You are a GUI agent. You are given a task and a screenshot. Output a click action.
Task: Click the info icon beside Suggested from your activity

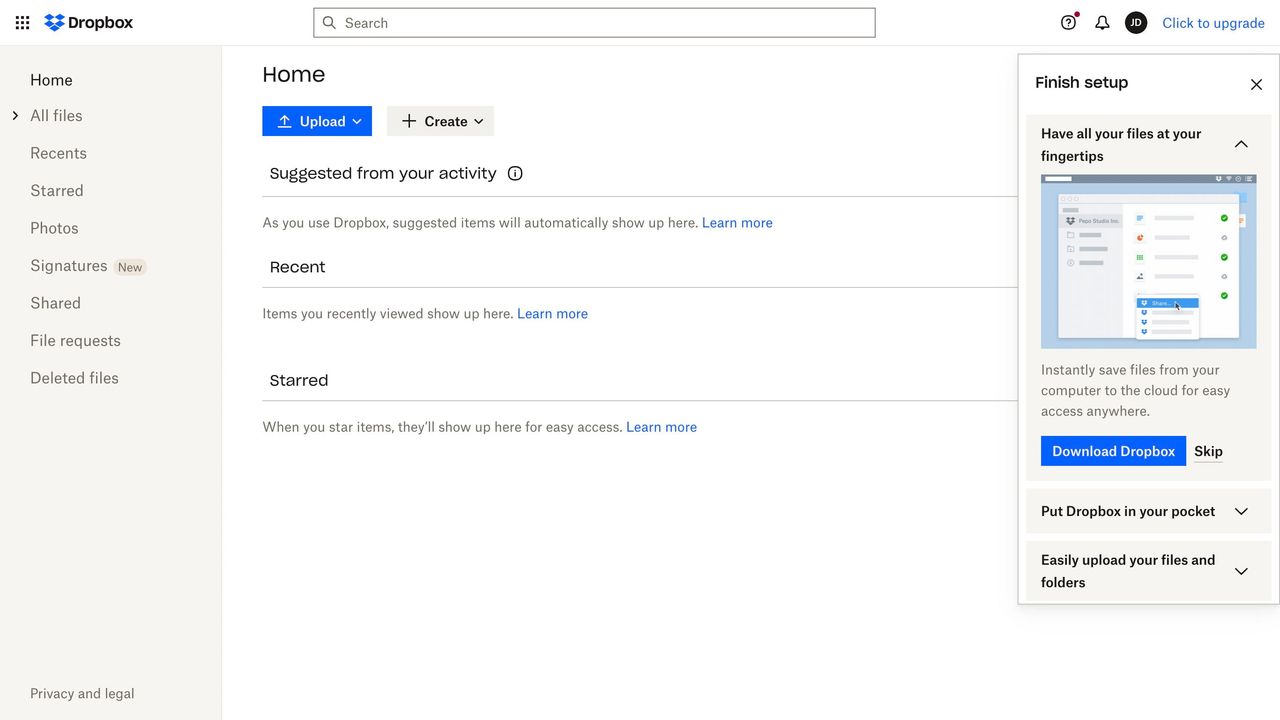coord(515,173)
